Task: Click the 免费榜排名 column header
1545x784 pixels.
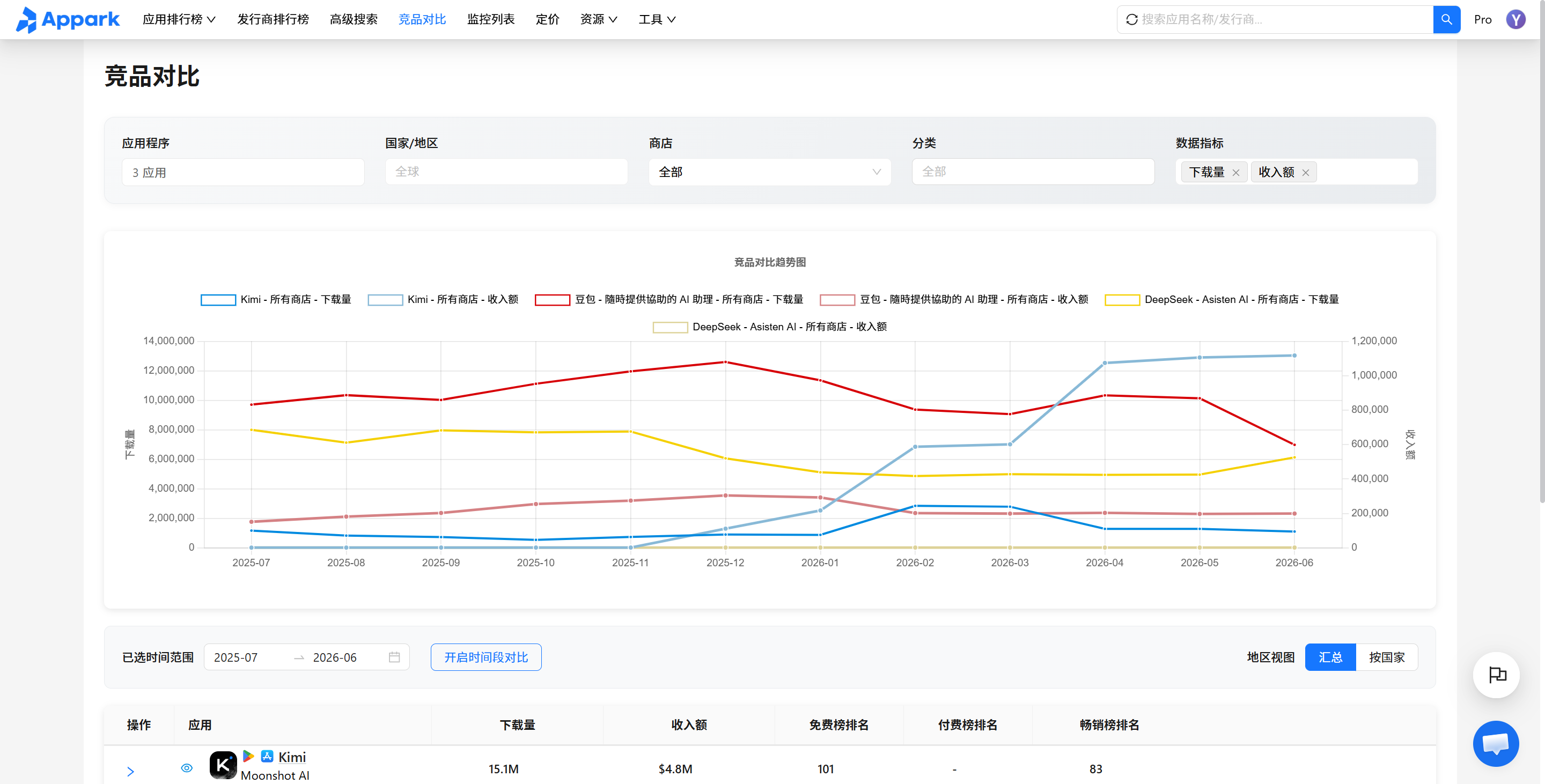Action: (x=838, y=724)
